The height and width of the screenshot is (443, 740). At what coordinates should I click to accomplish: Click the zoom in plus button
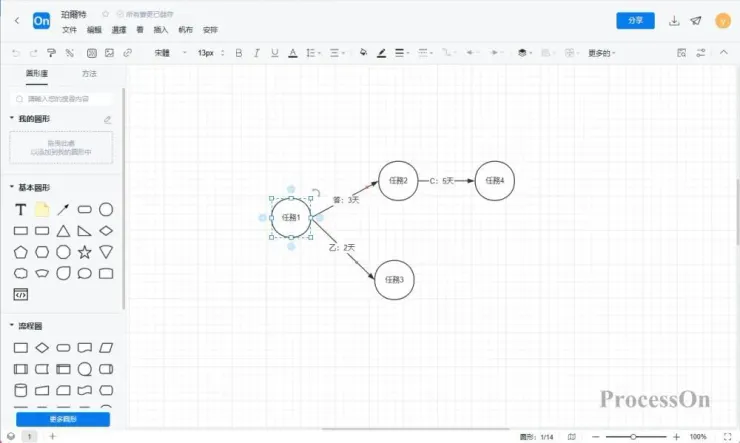pos(676,437)
